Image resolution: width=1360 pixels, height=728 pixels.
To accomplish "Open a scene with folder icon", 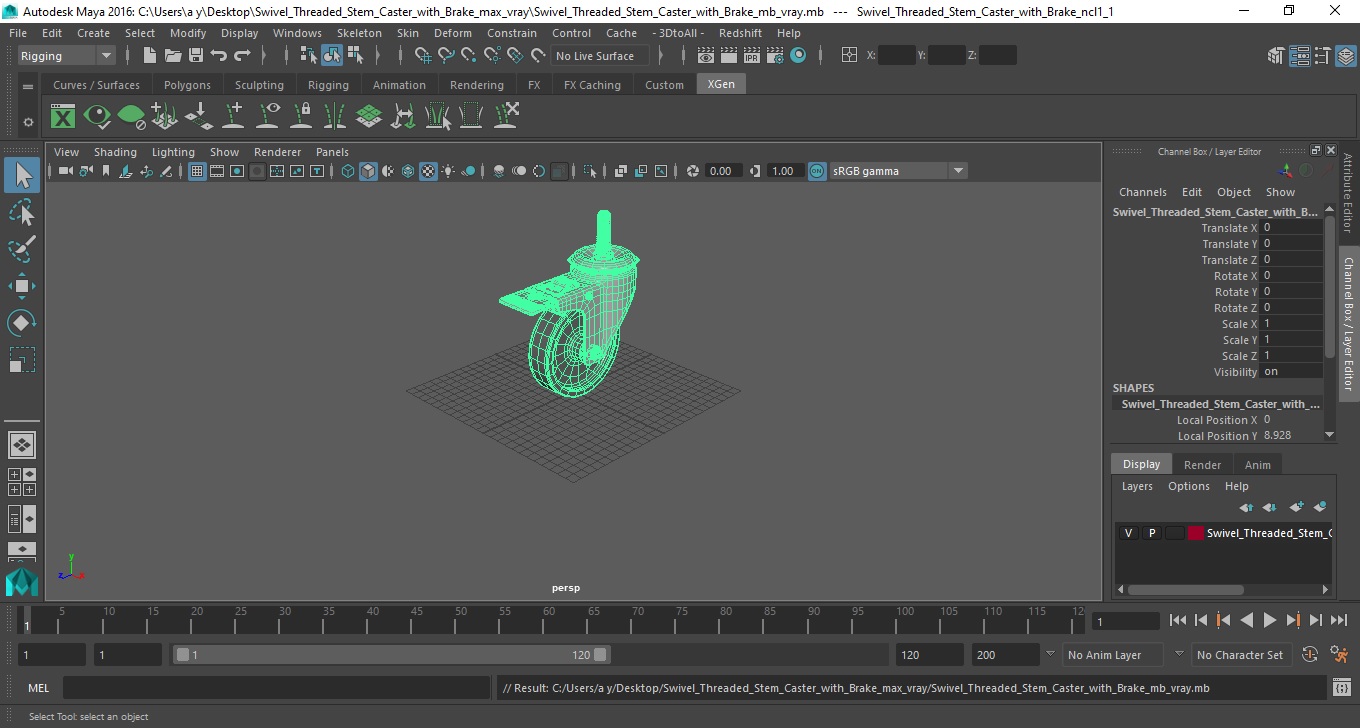I will point(173,56).
